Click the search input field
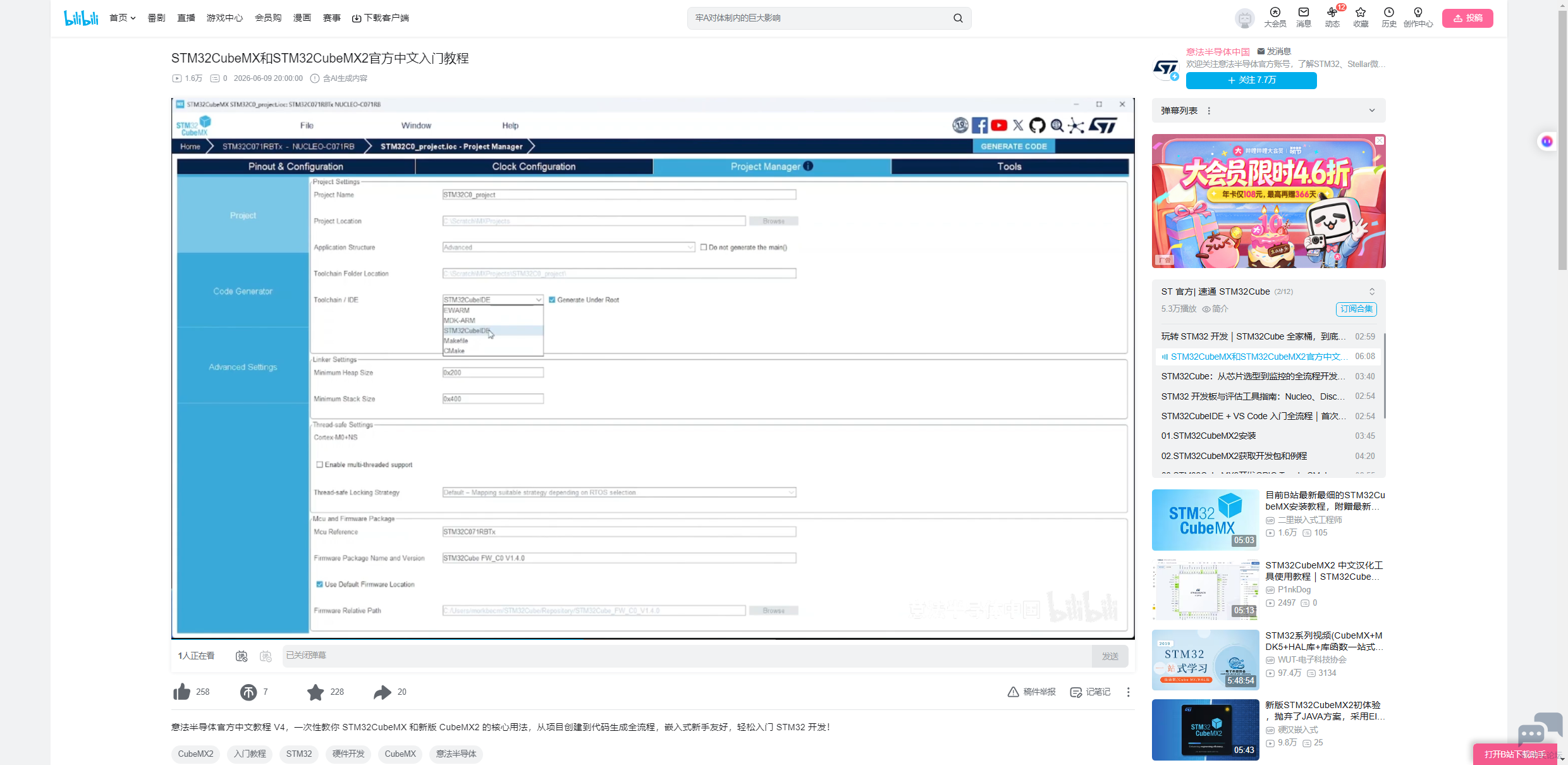The width and height of the screenshot is (1568, 765). click(819, 18)
